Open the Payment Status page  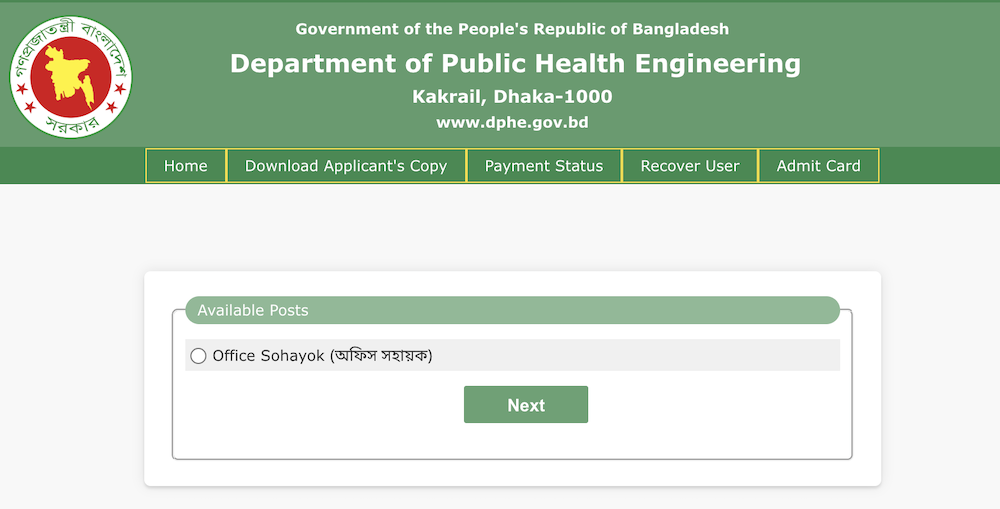[544, 166]
